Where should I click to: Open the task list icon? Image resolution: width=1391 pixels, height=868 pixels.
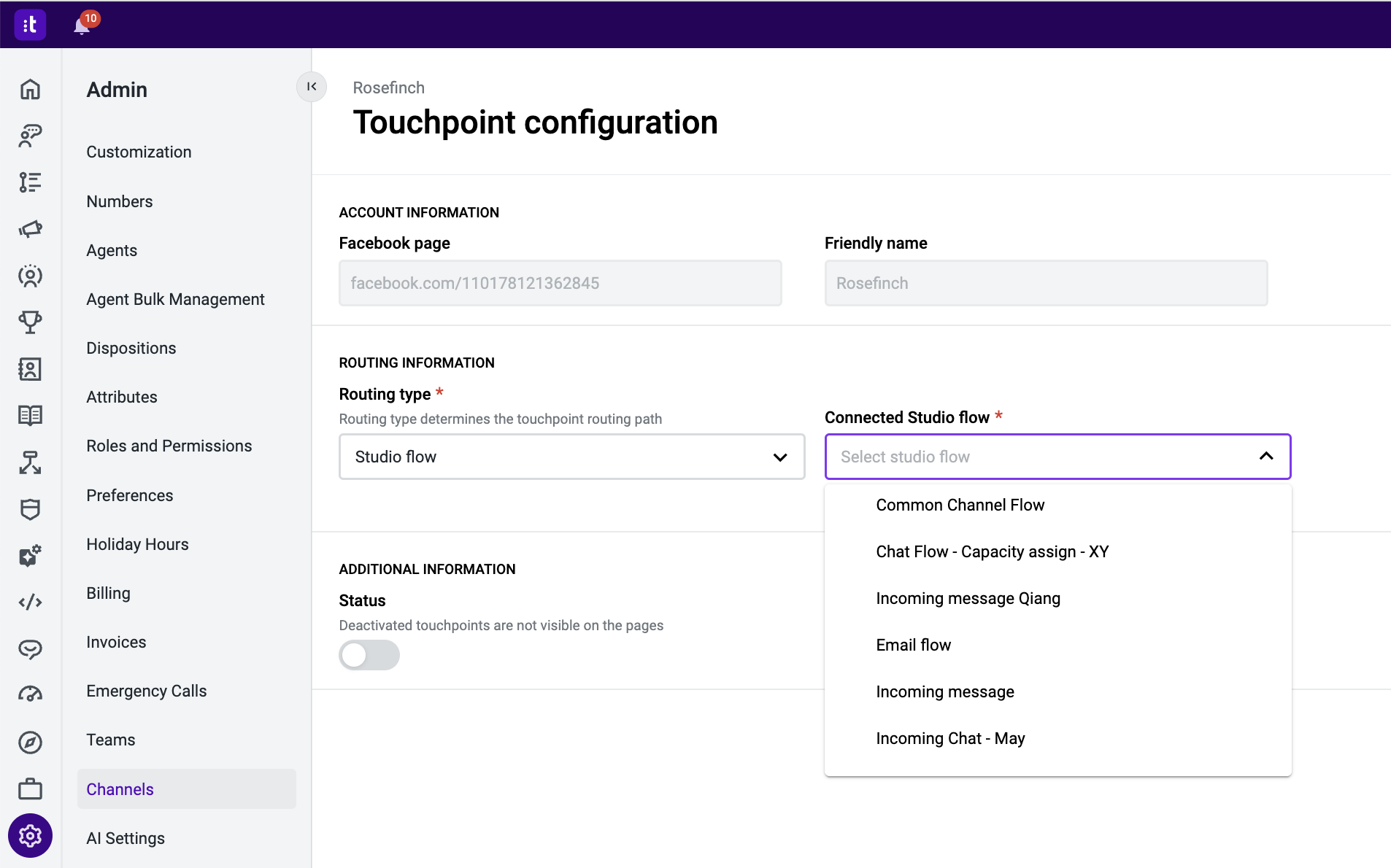tap(30, 182)
